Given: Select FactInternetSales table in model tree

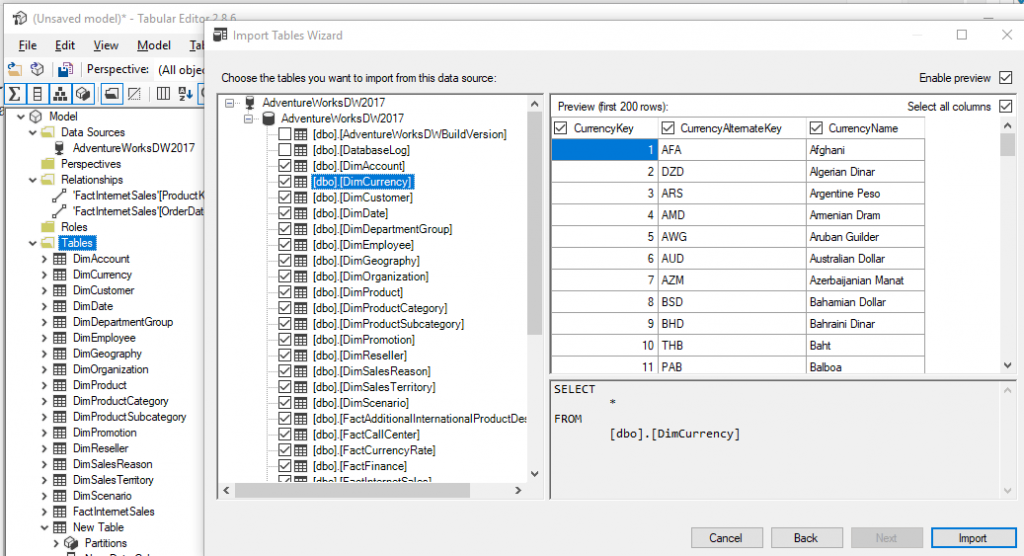Looking at the screenshot, I should pyautogui.click(x=114, y=512).
